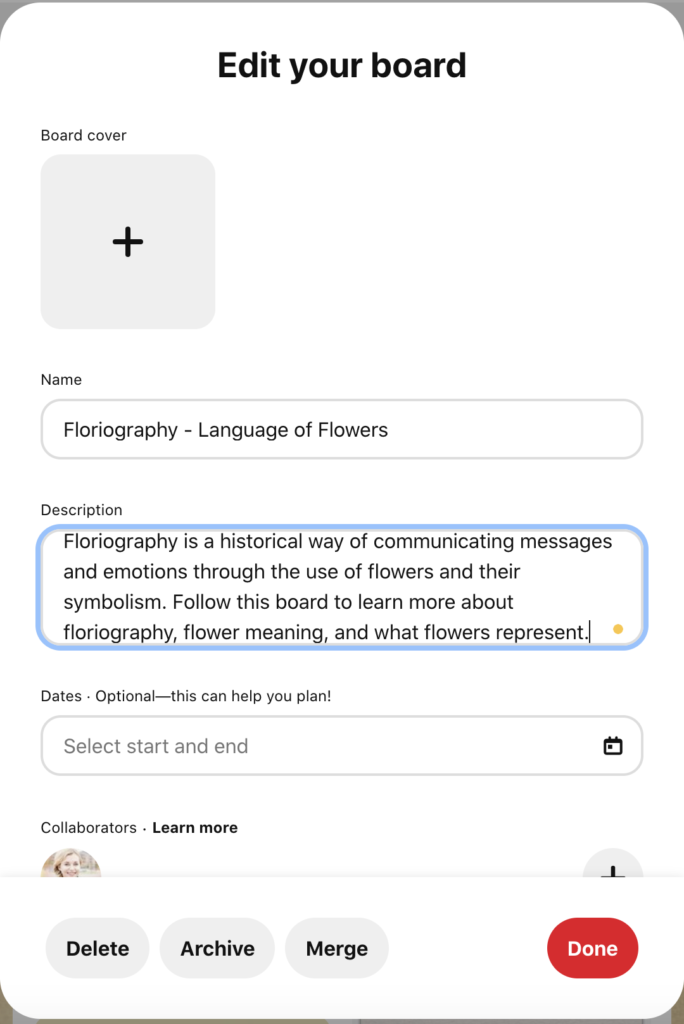Select the Merge button
Screen dimensions: 684x1024
[337, 949]
